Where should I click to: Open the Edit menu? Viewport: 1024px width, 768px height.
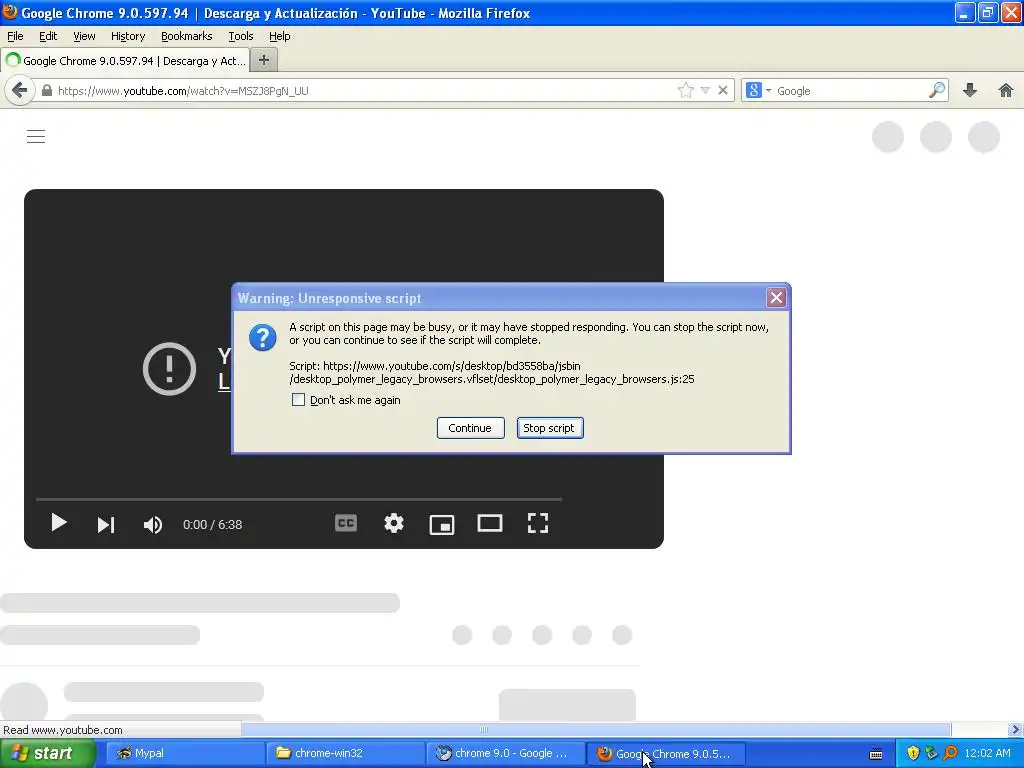click(x=48, y=36)
